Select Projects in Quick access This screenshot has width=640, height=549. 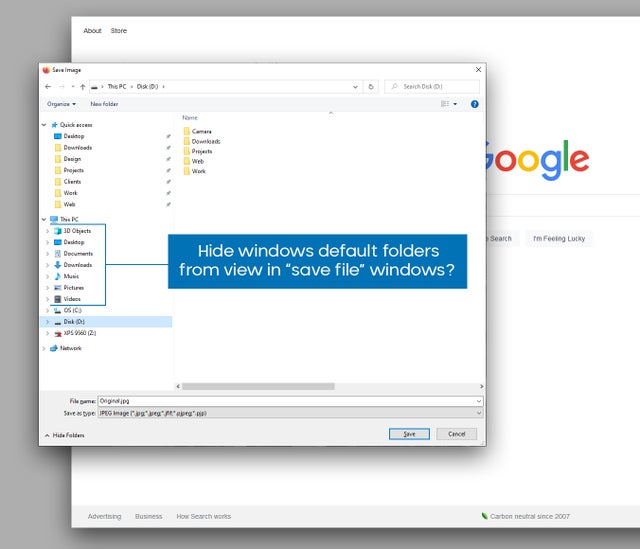[x=73, y=170]
